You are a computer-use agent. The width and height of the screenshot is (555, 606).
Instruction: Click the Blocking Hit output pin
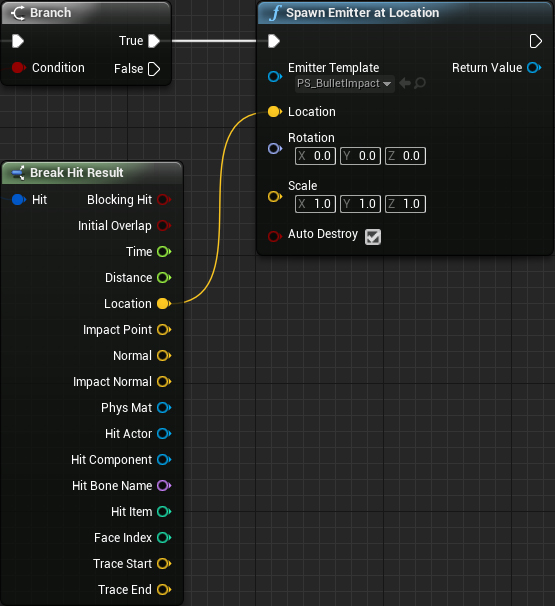[164, 200]
